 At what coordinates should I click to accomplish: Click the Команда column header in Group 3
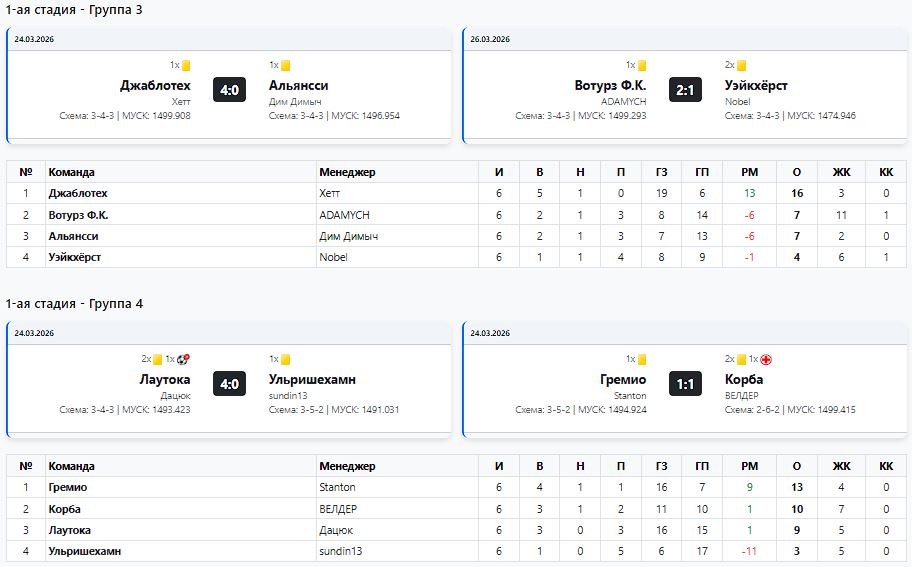pyautogui.click(x=72, y=172)
